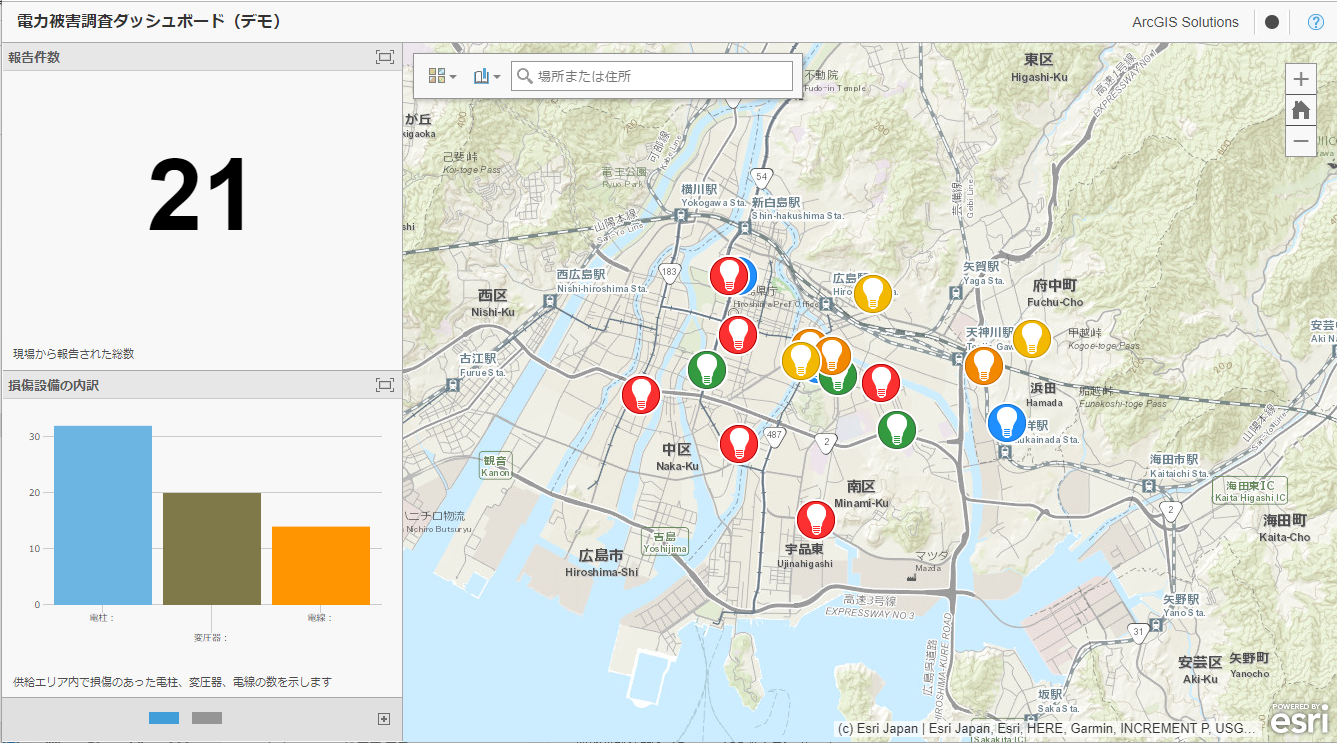Image resolution: width=1337 pixels, height=743 pixels.
Task: Open the bookmarks dropdown
Action: pos(487,76)
